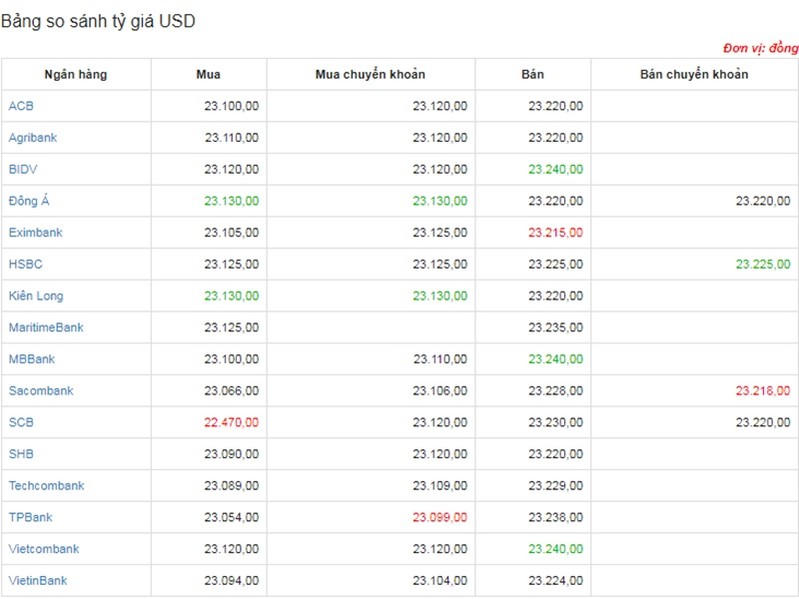Open the Kiên Long bank link
The height and width of the screenshot is (599, 799).
pos(37,296)
